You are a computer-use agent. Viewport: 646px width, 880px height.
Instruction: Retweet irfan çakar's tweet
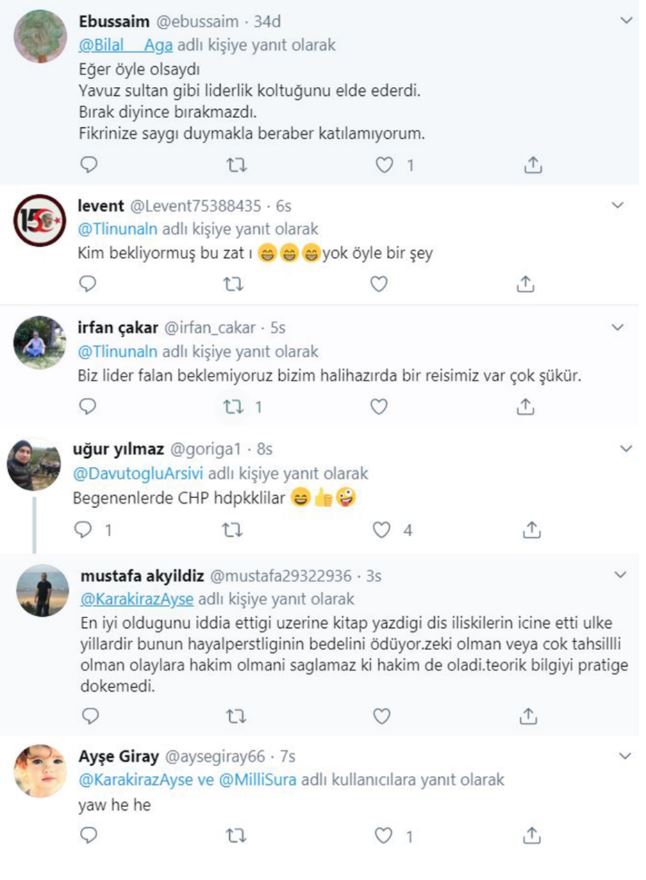point(234,407)
